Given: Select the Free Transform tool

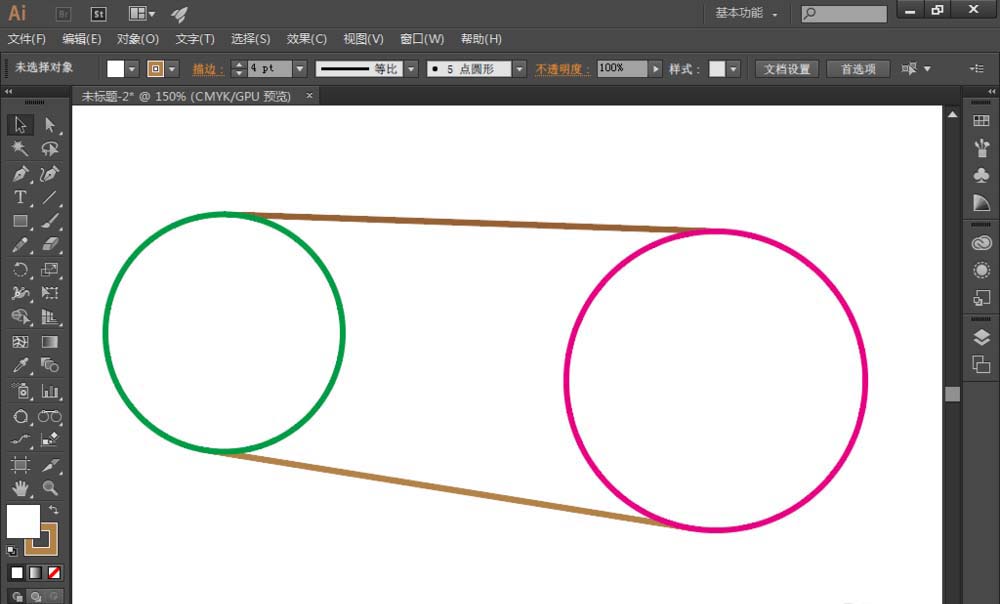Looking at the screenshot, I should [x=50, y=293].
